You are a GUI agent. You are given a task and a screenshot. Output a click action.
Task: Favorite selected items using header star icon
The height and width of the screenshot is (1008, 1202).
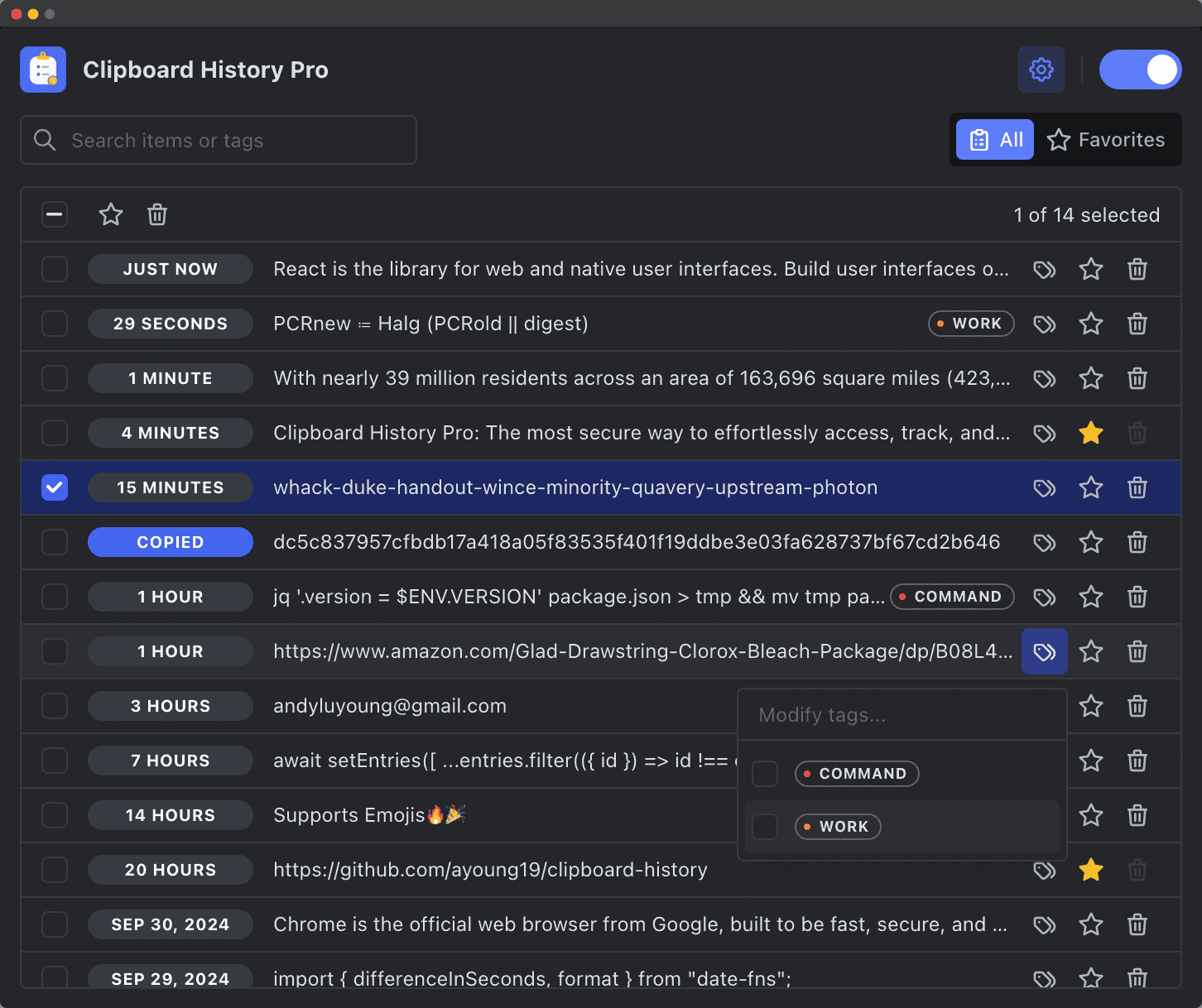point(111,215)
